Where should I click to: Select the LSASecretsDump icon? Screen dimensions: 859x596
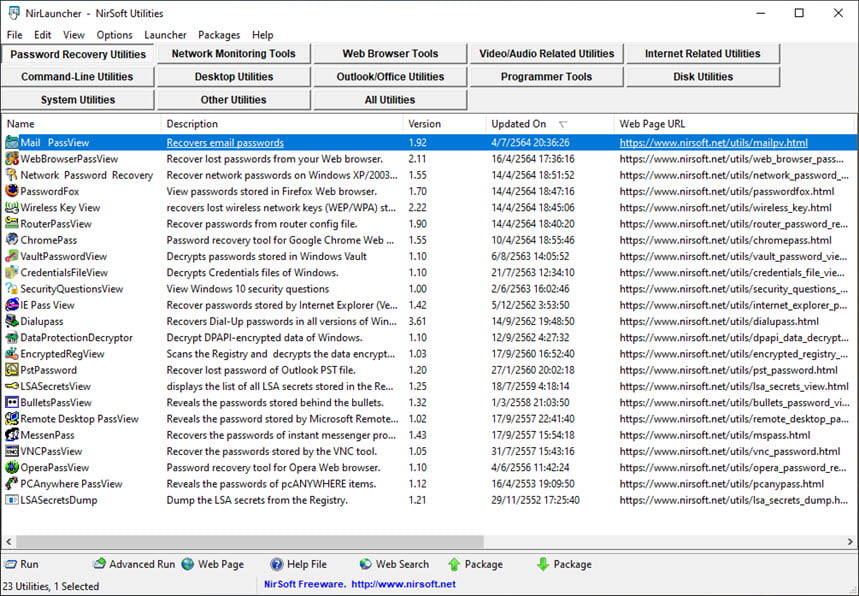click(x=12, y=500)
